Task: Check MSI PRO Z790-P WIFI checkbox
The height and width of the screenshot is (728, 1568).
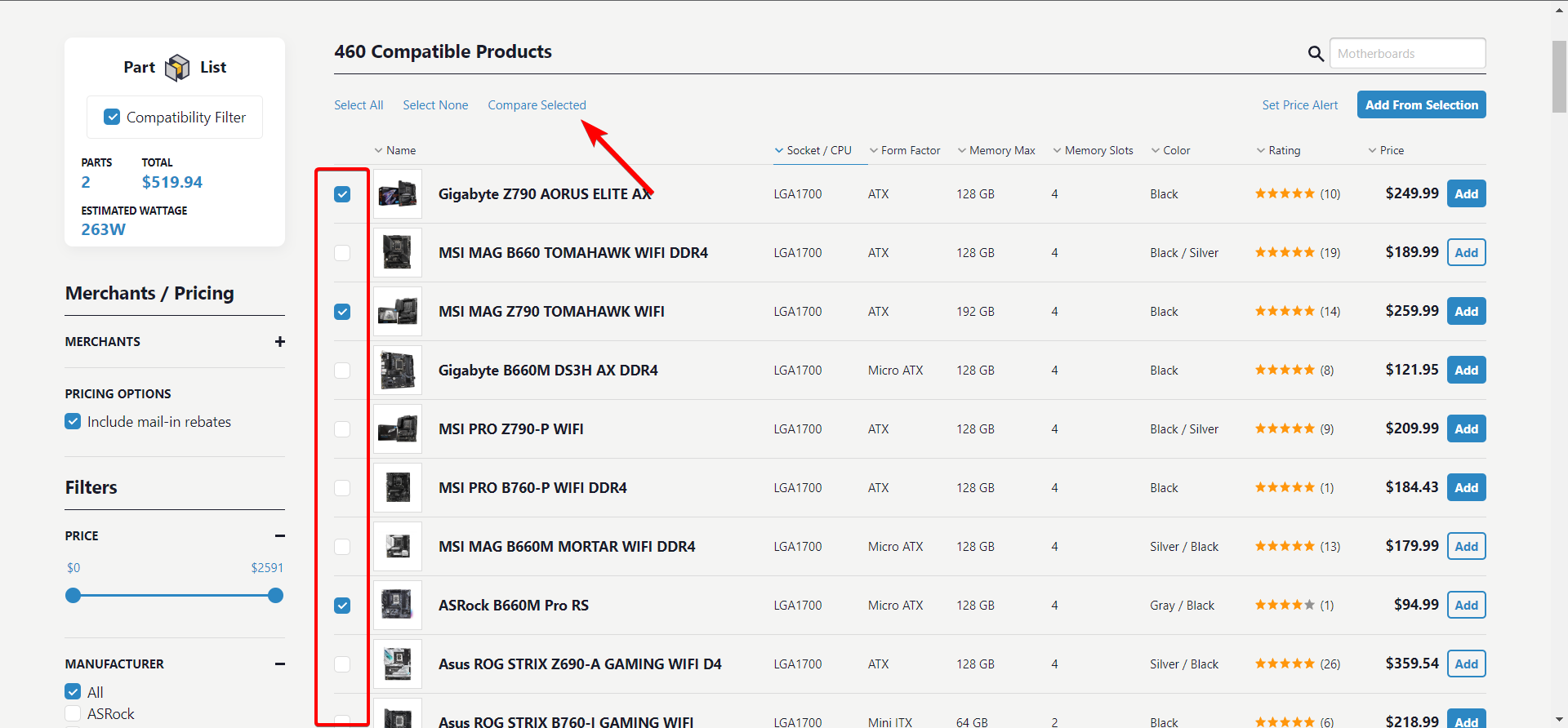Action: [342, 429]
